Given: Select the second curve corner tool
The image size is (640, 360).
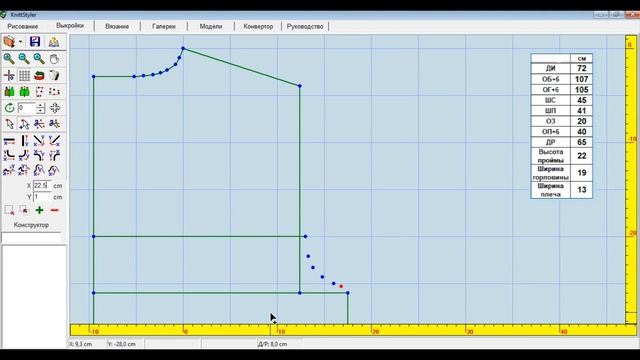Looking at the screenshot, I should [24, 156].
